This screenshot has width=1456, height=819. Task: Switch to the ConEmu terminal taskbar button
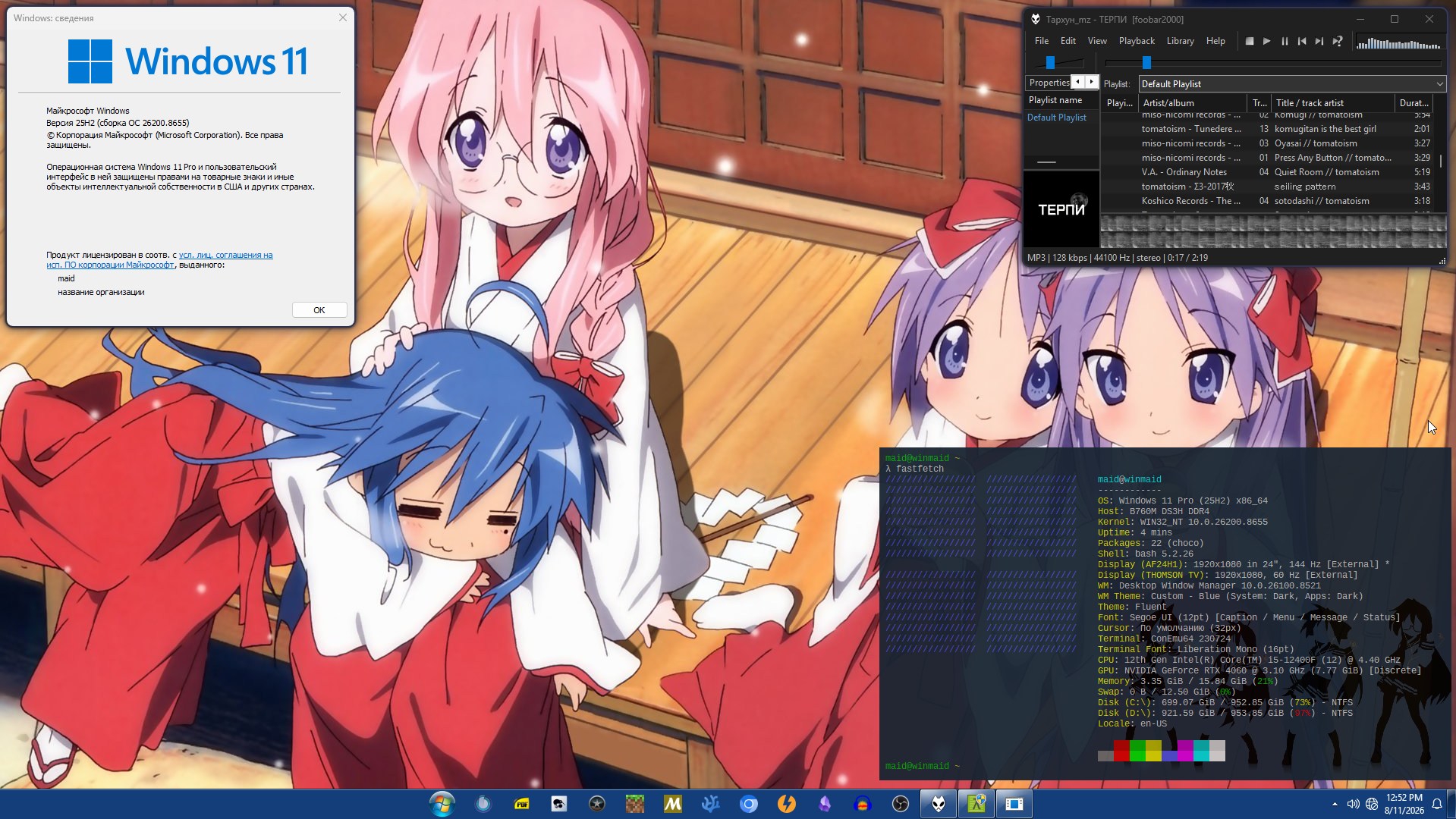pyautogui.click(x=976, y=804)
